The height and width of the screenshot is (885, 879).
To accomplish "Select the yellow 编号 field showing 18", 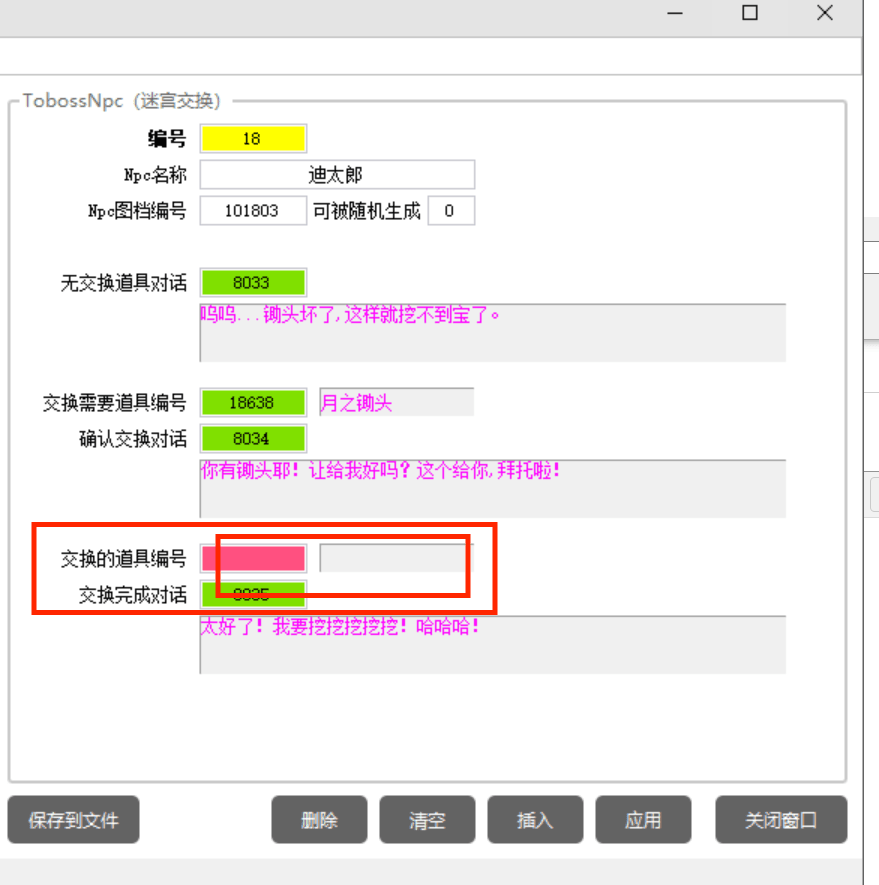I will (253, 138).
